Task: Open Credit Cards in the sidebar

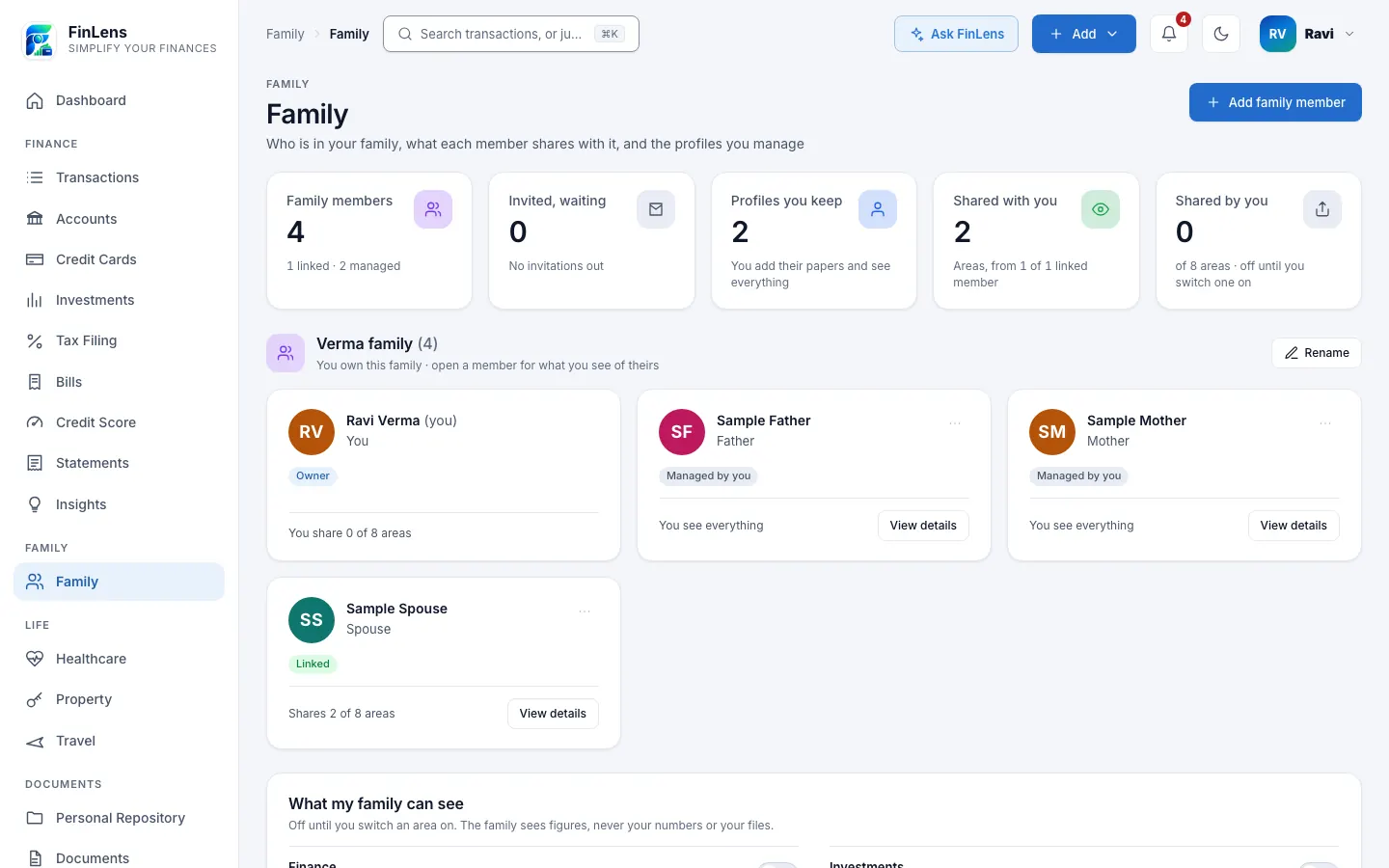Action: point(119,259)
